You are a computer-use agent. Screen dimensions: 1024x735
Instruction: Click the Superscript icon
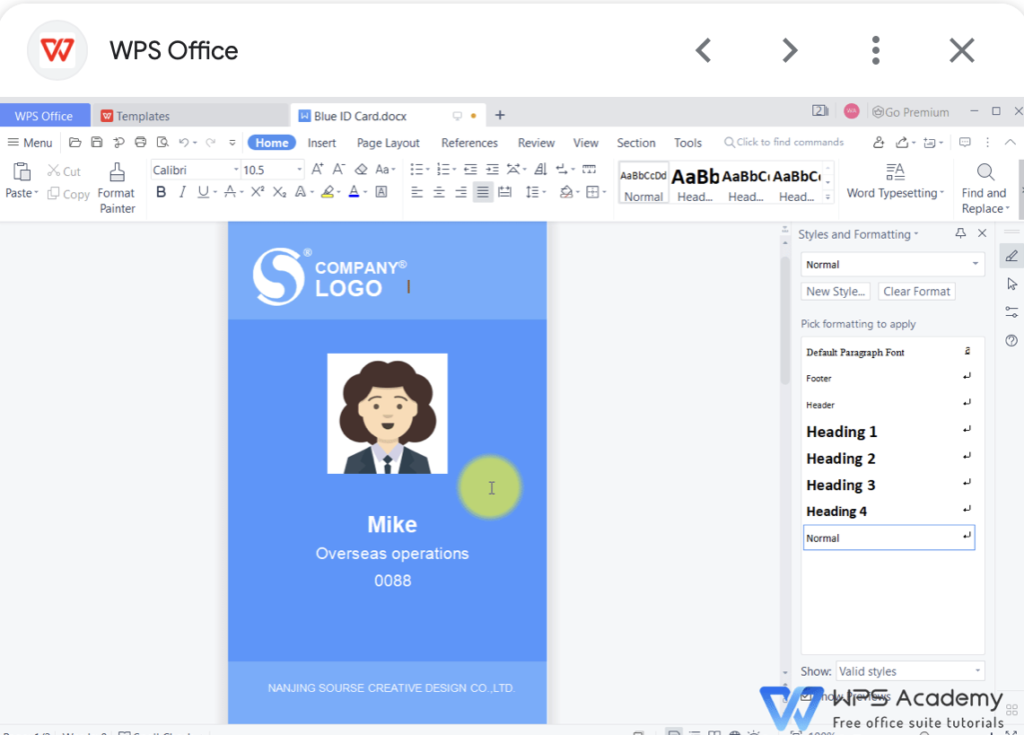coord(257,192)
